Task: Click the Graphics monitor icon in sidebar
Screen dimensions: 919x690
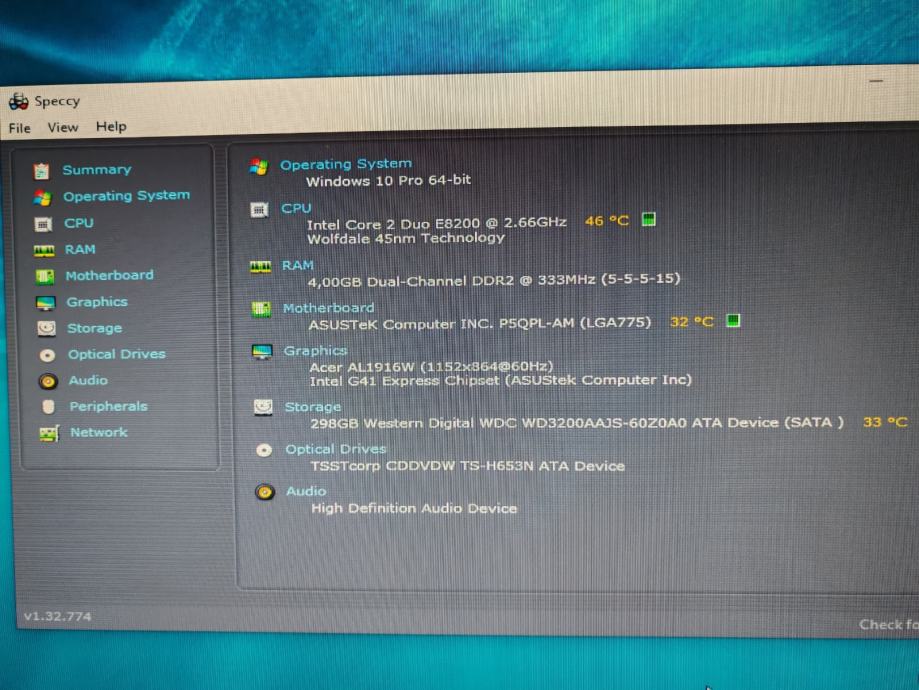Action: pos(45,303)
